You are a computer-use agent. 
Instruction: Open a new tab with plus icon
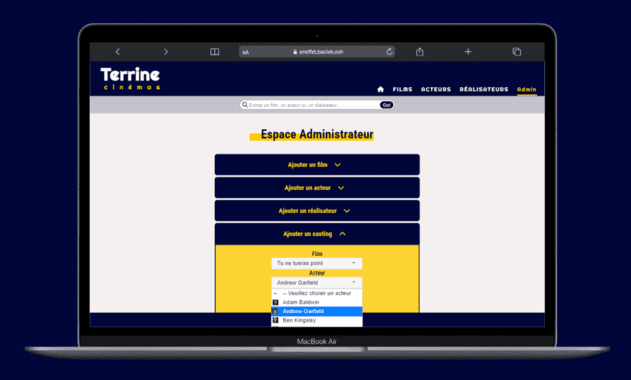[x=468, y=52]
